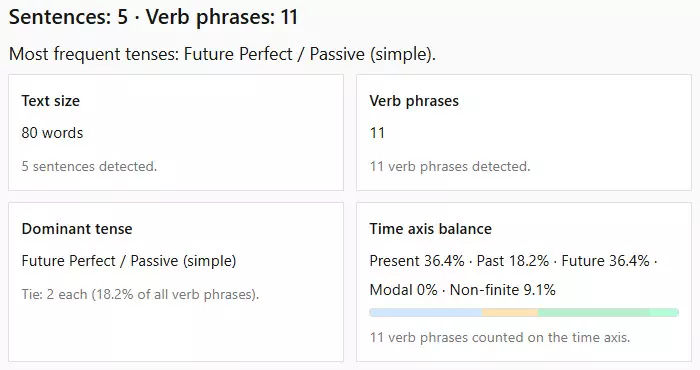Screen dimensions: 700x370
Task: Select the Most frequent tenses summary line
Action: (222, 54)
